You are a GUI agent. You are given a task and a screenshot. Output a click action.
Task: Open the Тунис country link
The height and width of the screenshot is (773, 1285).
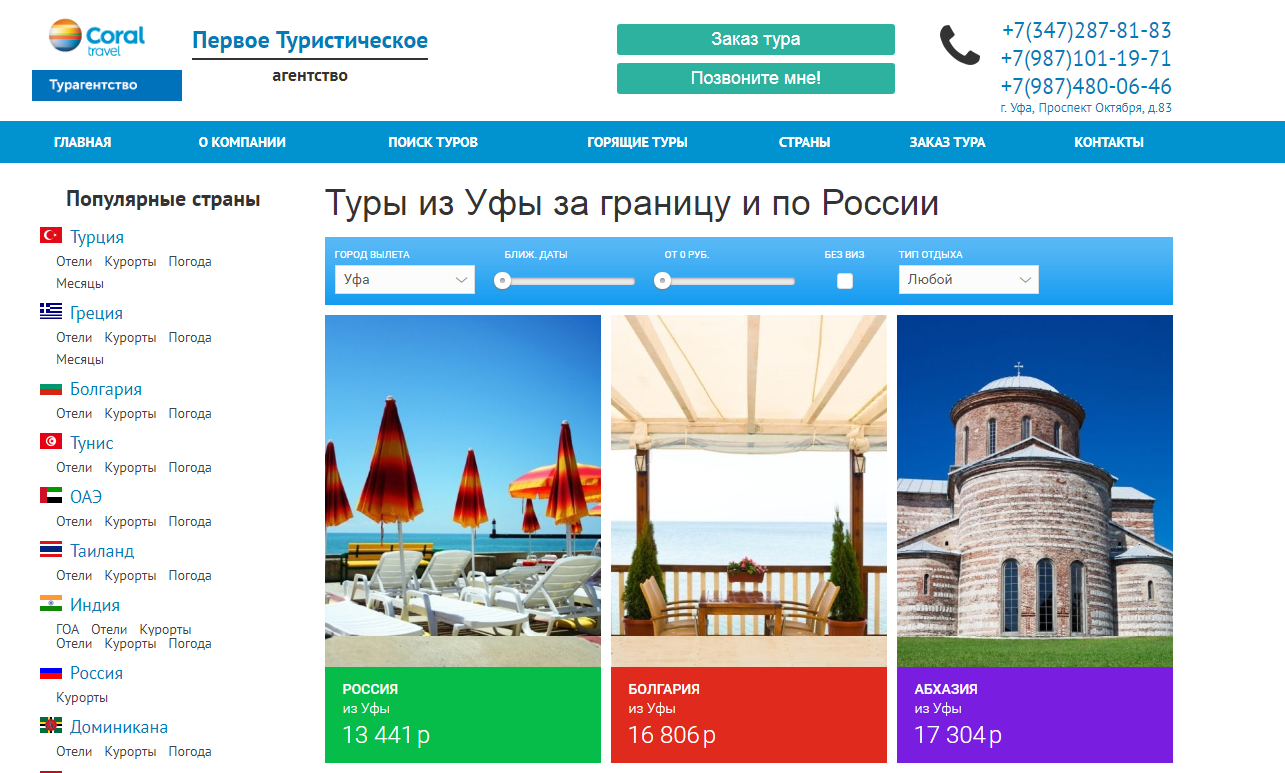pos(92,443)
